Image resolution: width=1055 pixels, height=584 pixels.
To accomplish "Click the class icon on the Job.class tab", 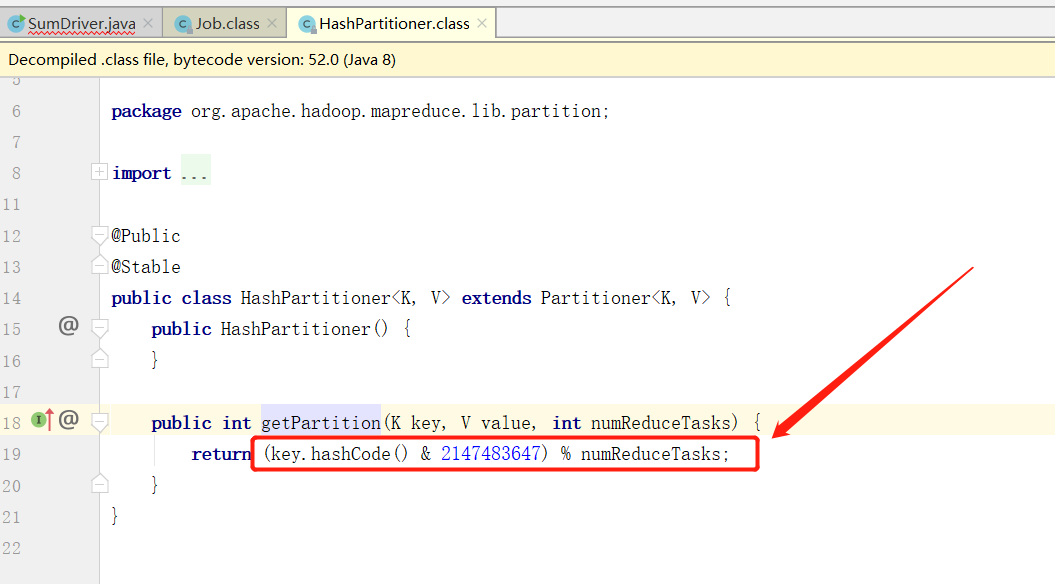I will [x=183, y=22].
